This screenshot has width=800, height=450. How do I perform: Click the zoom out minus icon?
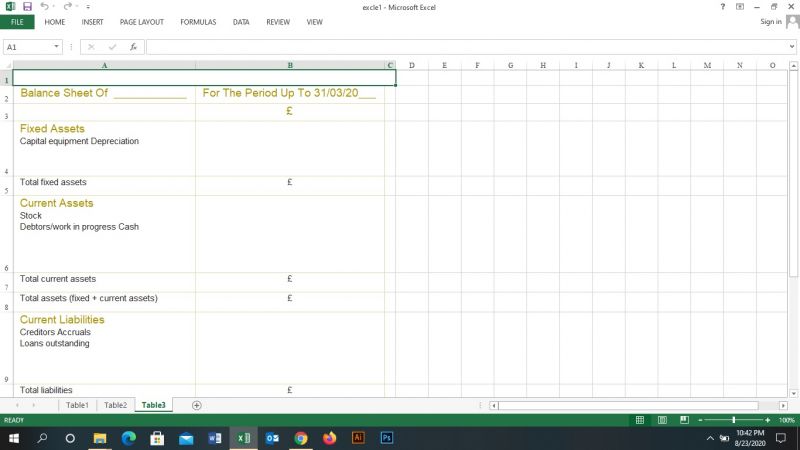click(701, 420)
